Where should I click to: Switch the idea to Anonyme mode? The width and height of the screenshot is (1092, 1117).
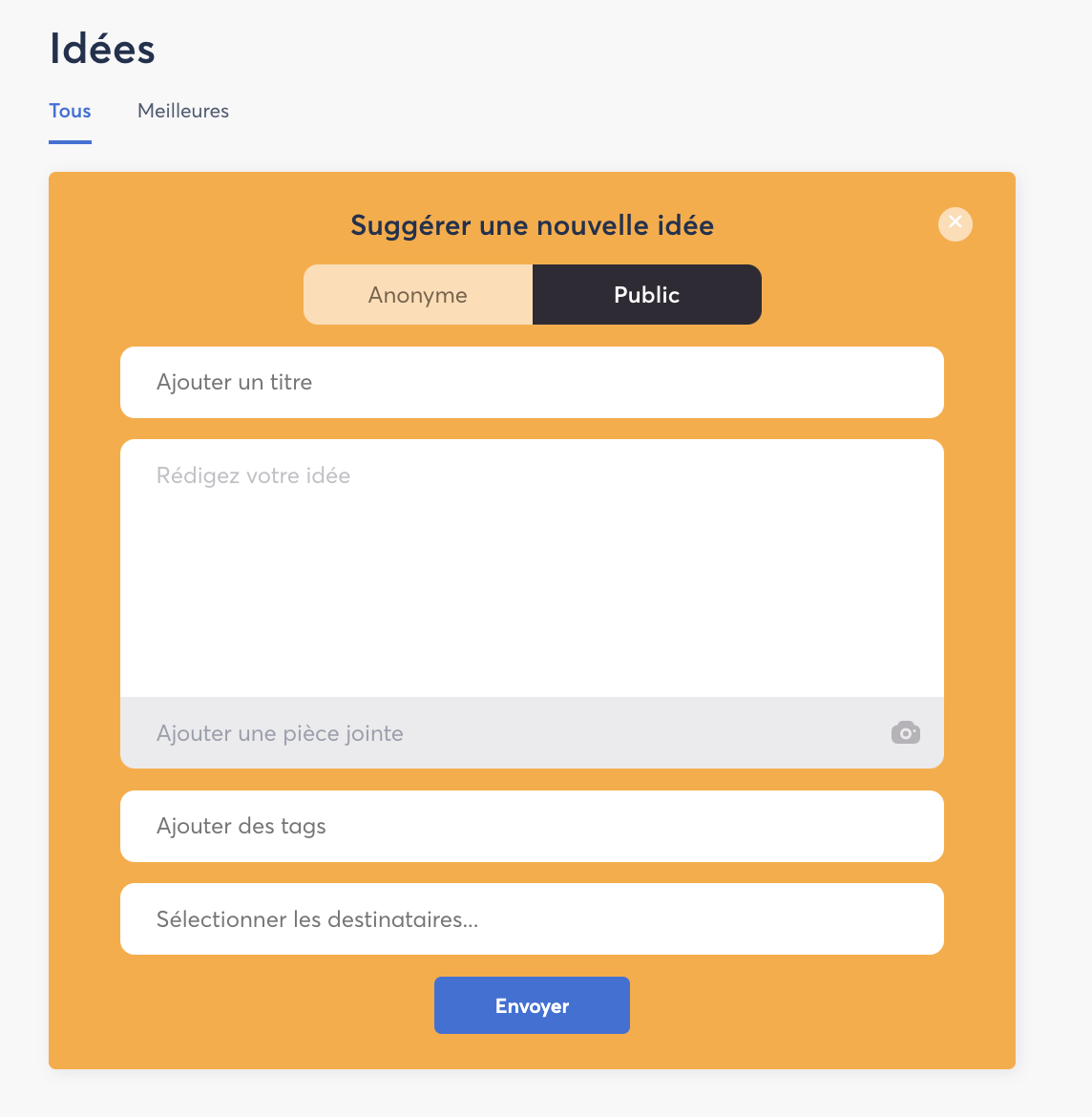[x=418, y=295]
